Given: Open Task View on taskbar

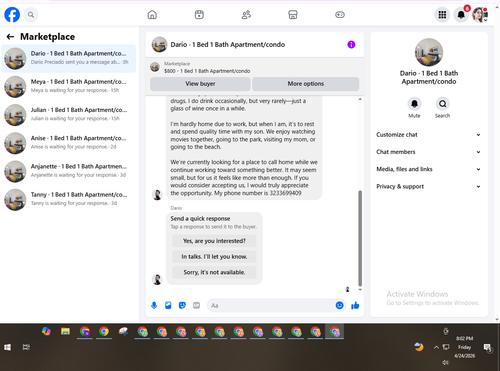Looking at the screenshot, I should point(26,347).
